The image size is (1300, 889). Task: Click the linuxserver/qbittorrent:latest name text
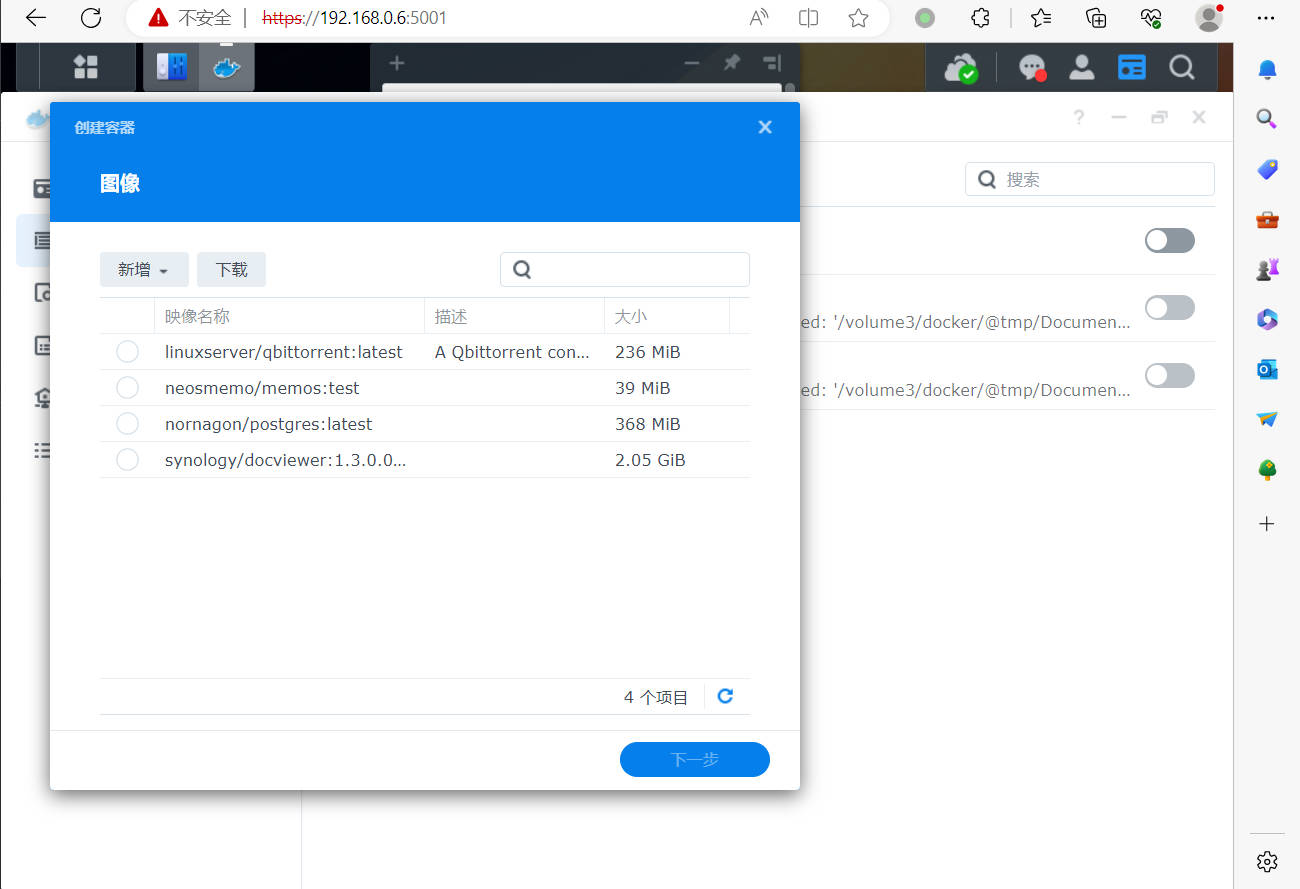(x=283, y=352)
